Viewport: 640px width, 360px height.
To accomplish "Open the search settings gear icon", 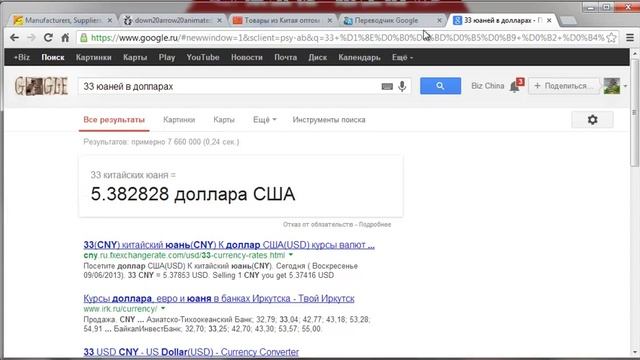I will (592, 120).
